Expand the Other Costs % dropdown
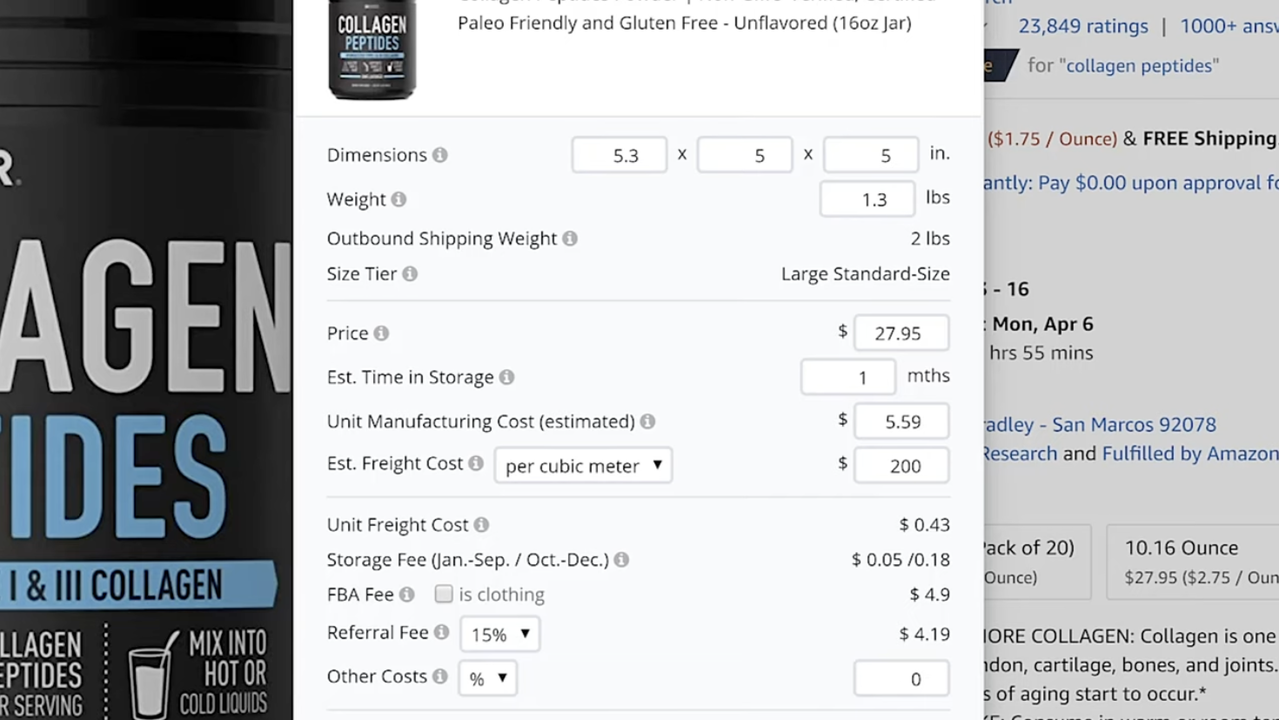Screen dimensions: 1279x720 (487, 678)
